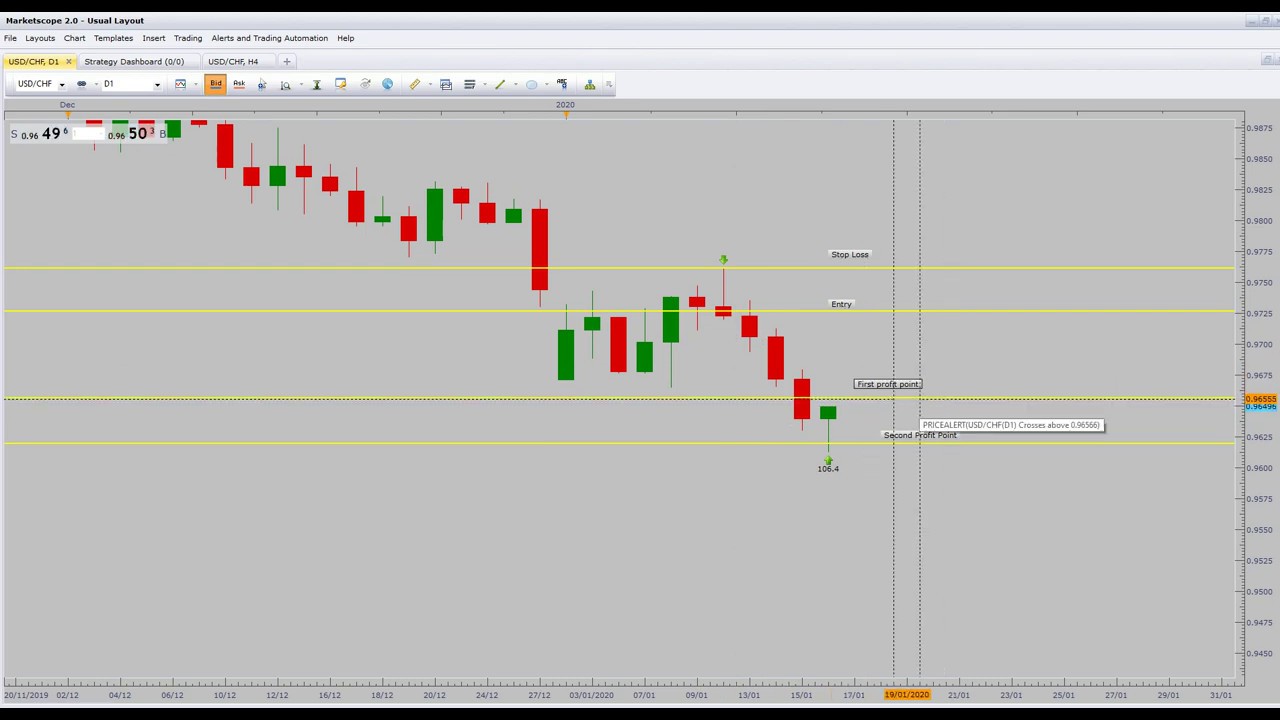Open the Insert menu
Screen dimensions: 1280x720
[154, 38]
